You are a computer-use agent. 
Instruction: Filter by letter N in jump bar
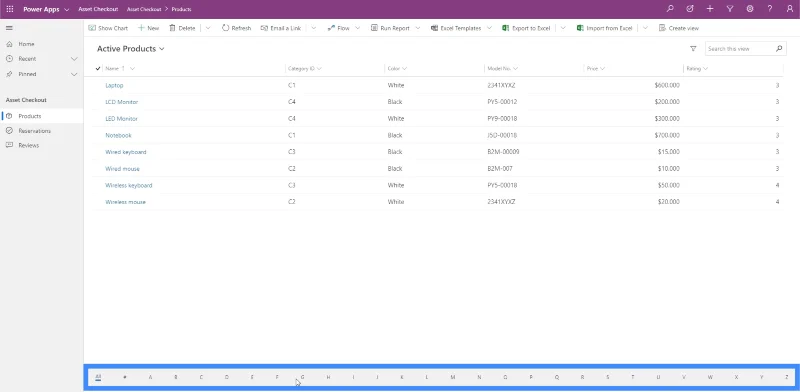pyautogui.click(x=479, y=377)
